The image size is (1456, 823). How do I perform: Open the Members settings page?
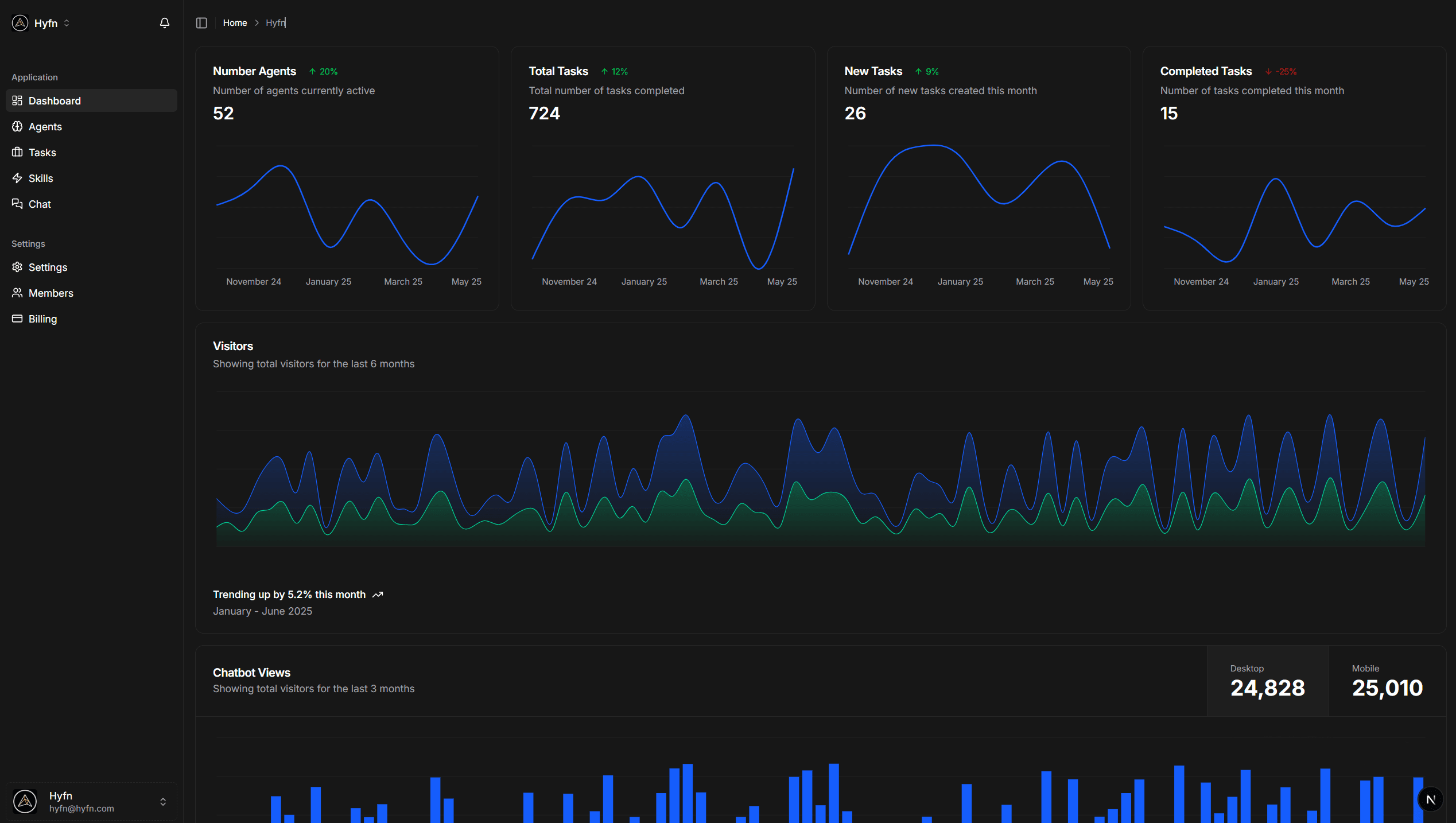point(91,293)
